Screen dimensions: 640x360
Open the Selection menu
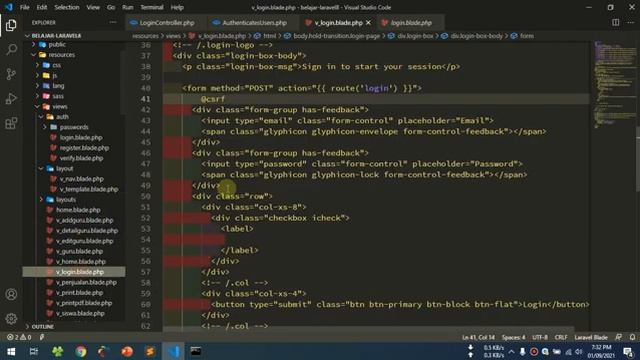[67, 7]
